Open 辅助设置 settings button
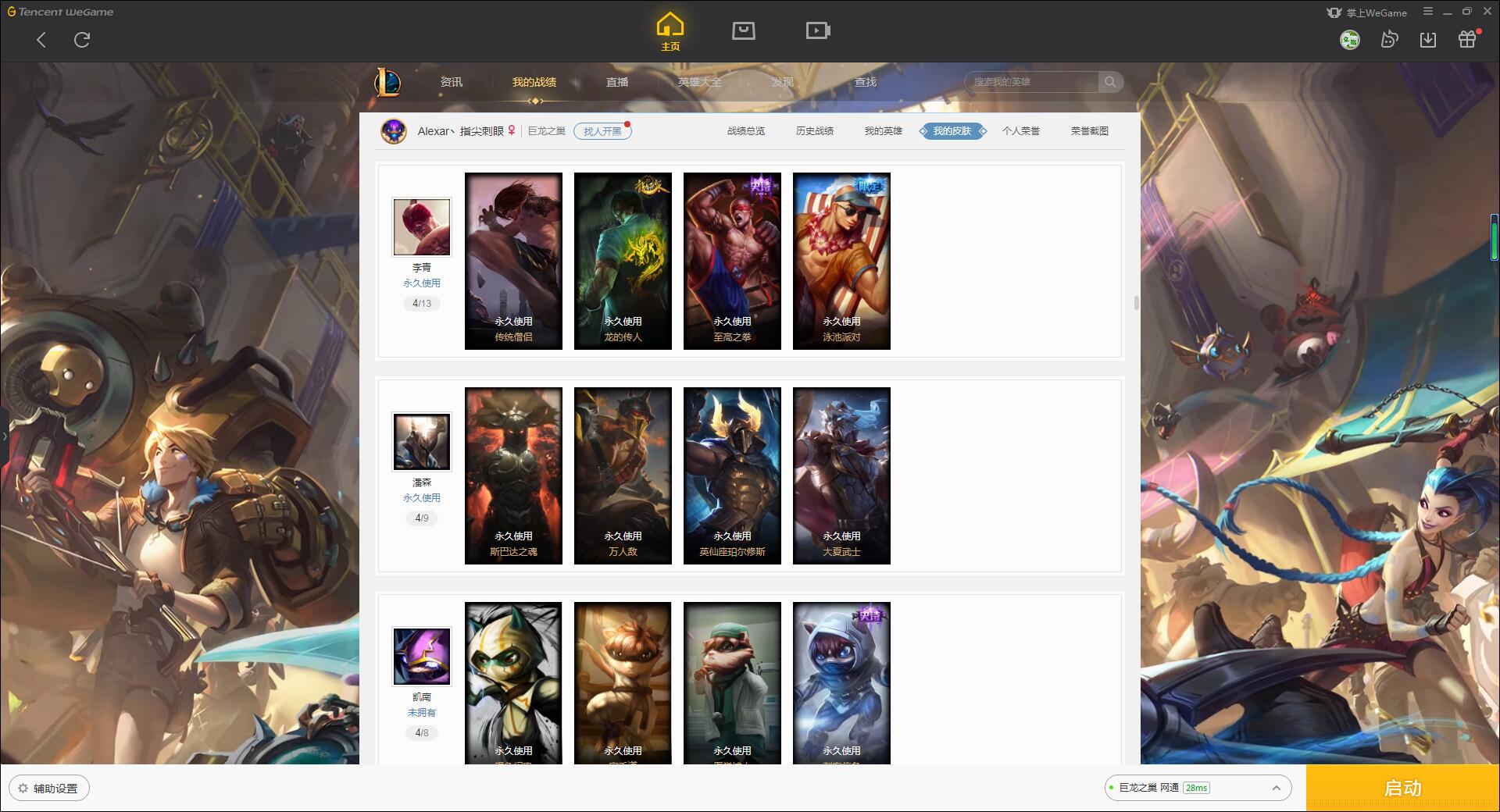This screenshot has width=1500, height=812. (x=49, y=789)
